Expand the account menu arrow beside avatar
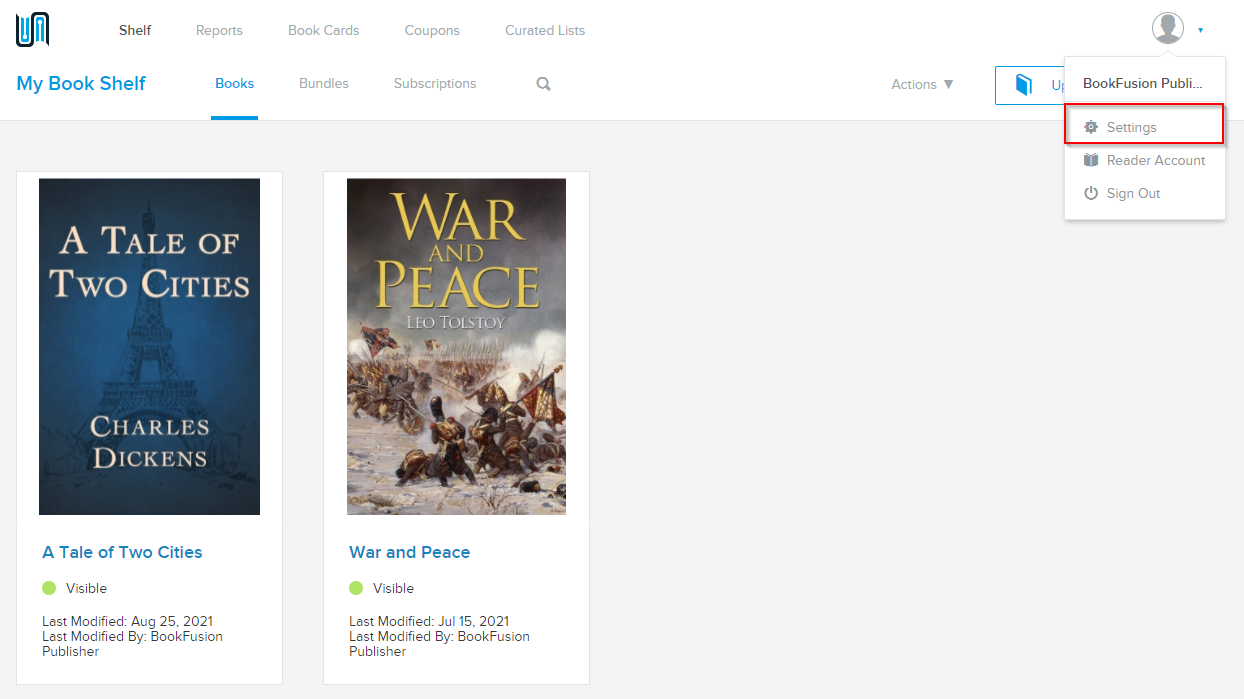Viewport: 1244px width, 699px height. [x=1200, y=30]
